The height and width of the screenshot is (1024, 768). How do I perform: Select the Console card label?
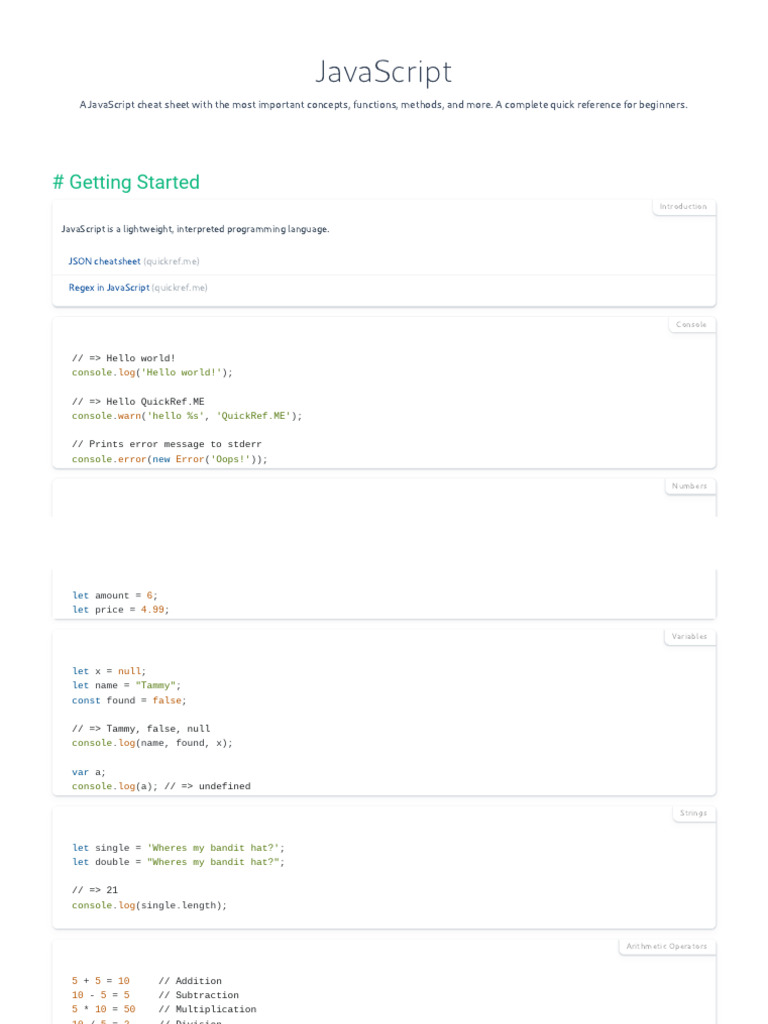pos(691,325)
